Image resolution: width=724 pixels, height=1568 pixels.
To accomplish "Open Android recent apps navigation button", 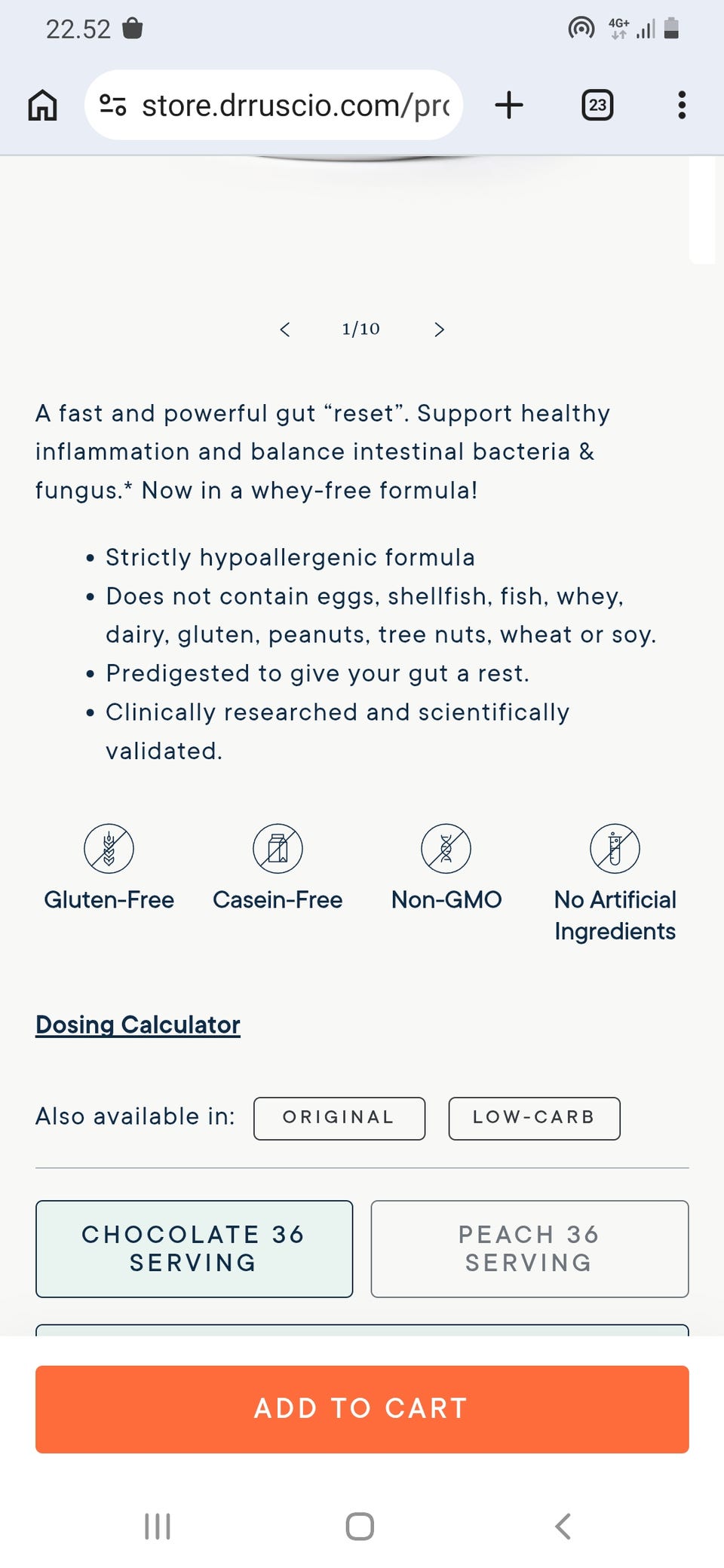I will pyautogui.click(x=158, y=1527).
